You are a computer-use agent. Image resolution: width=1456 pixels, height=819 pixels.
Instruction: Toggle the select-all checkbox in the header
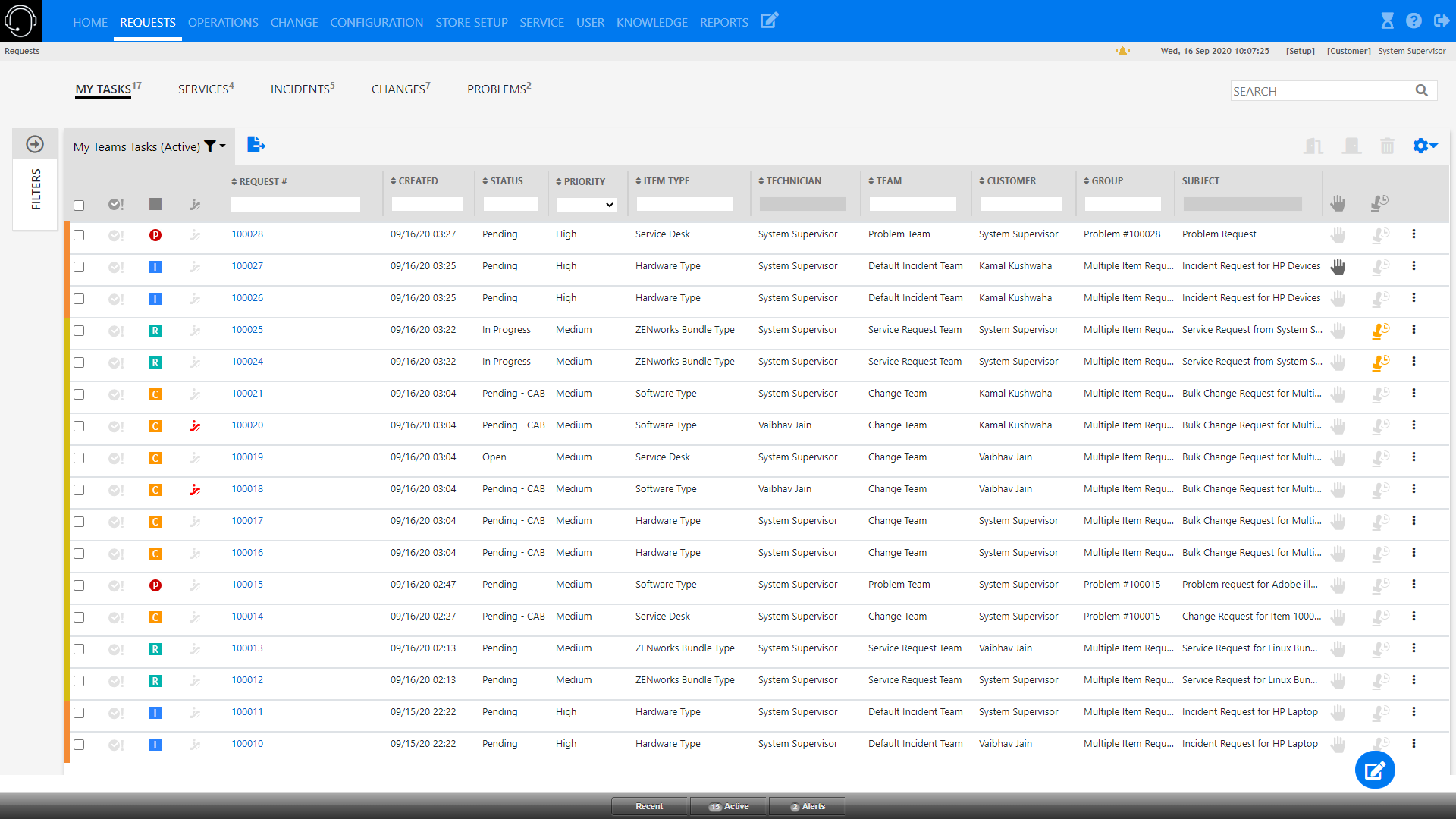coord(79,206)
